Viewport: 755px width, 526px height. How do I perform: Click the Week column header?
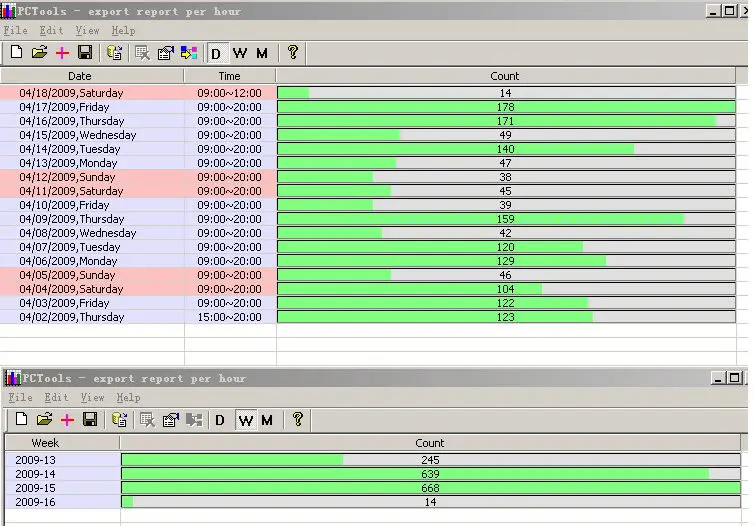tap(62, 443)
